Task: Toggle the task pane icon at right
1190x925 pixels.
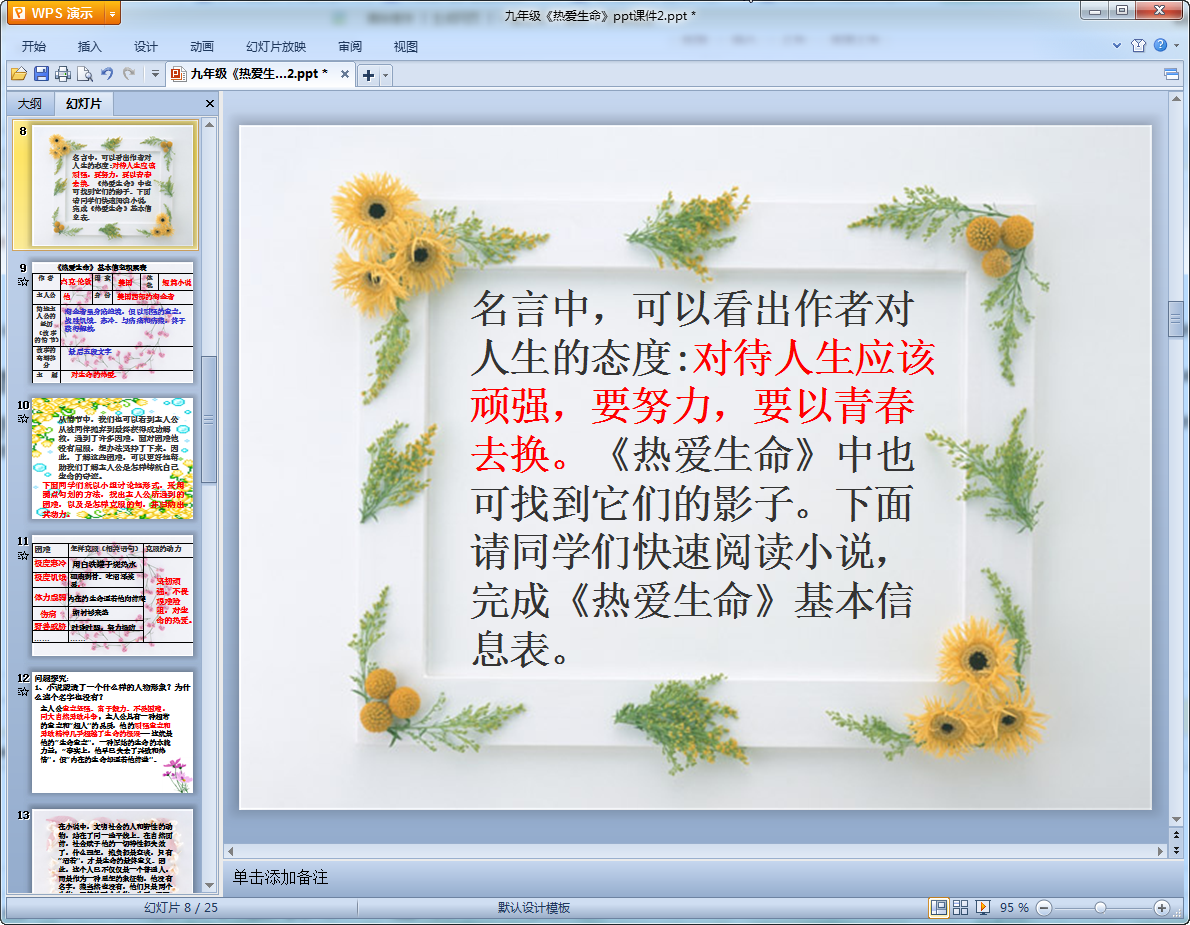Action: [x=1171, y=74]
